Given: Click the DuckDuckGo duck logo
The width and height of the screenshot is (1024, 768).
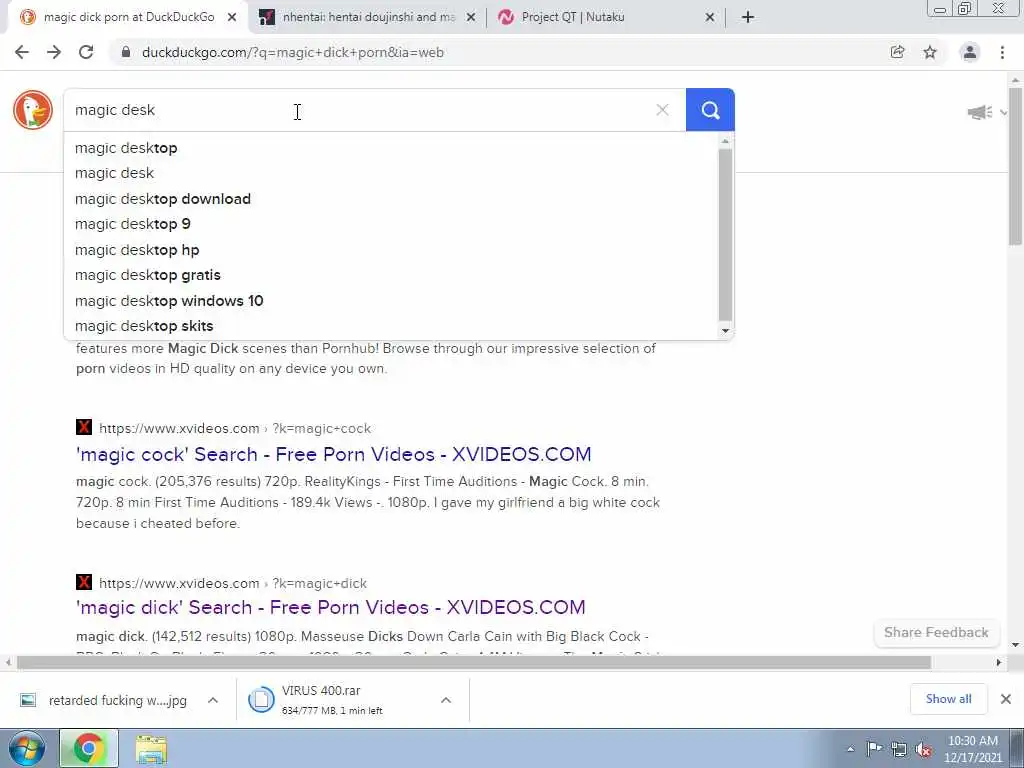Looking at the screenshot, I should click(x=33, y=110).
